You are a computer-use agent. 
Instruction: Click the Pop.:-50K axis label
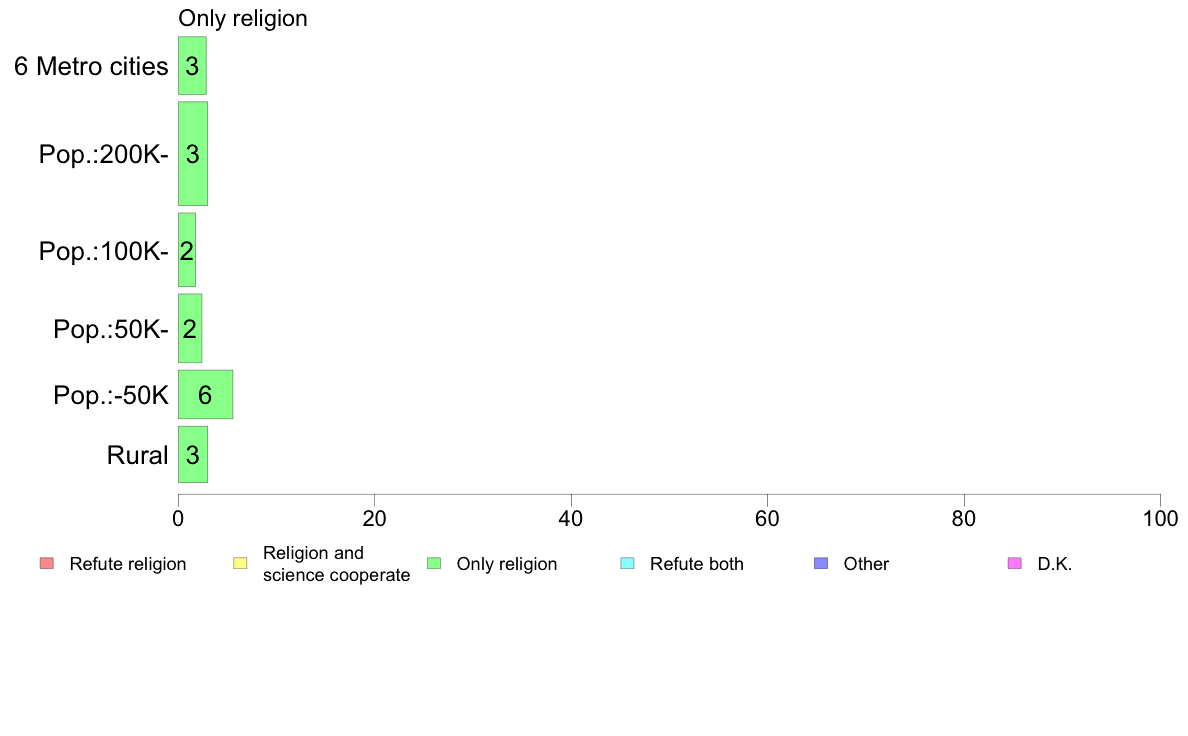point(111,396)
